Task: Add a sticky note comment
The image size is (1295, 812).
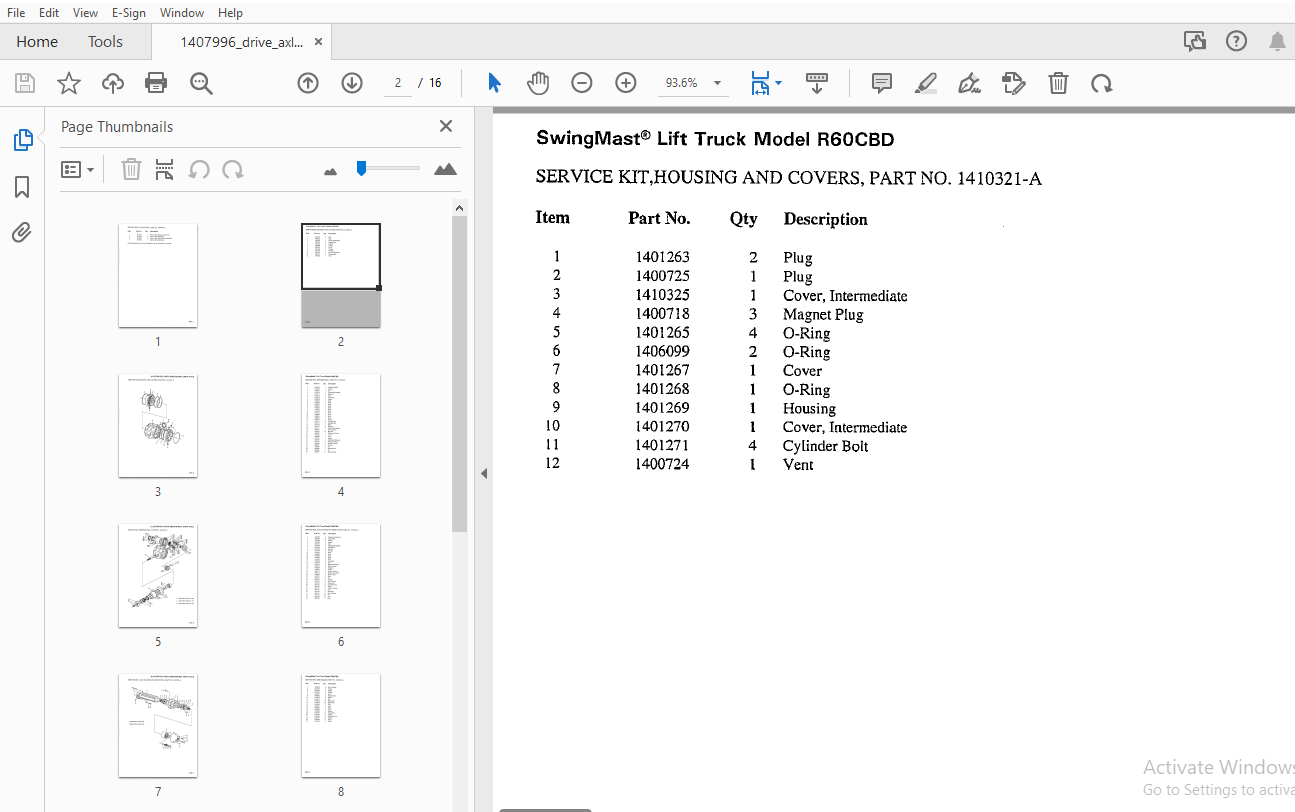Action: coord(882,83)
